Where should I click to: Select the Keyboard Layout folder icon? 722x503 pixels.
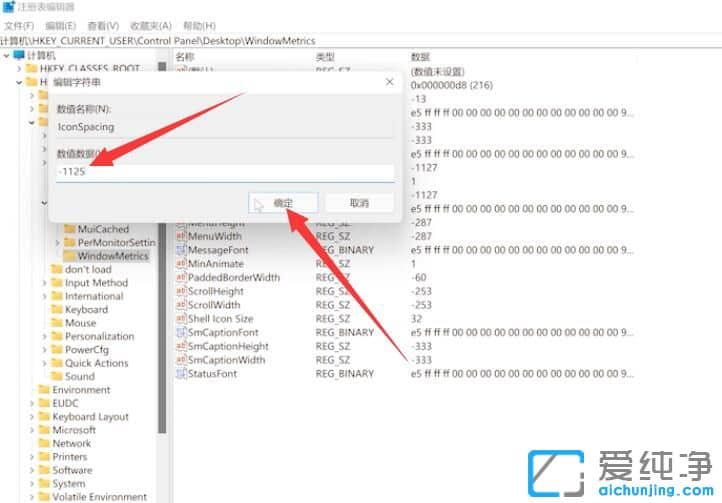point(44,416)
